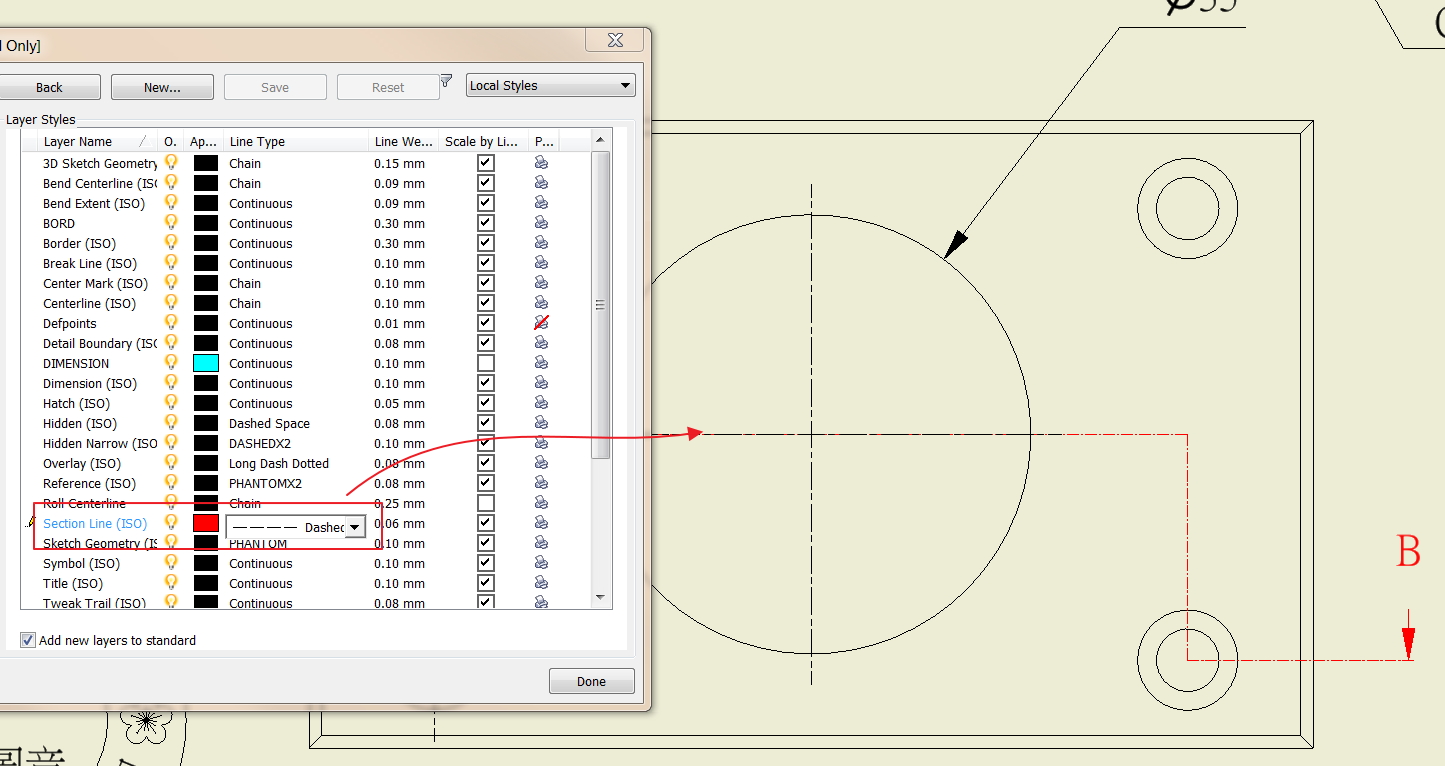The height and width of the screenshot is (766, 1445).
Task: Click the printer icon for BORD layer
Action: click(x=540, y=222)
